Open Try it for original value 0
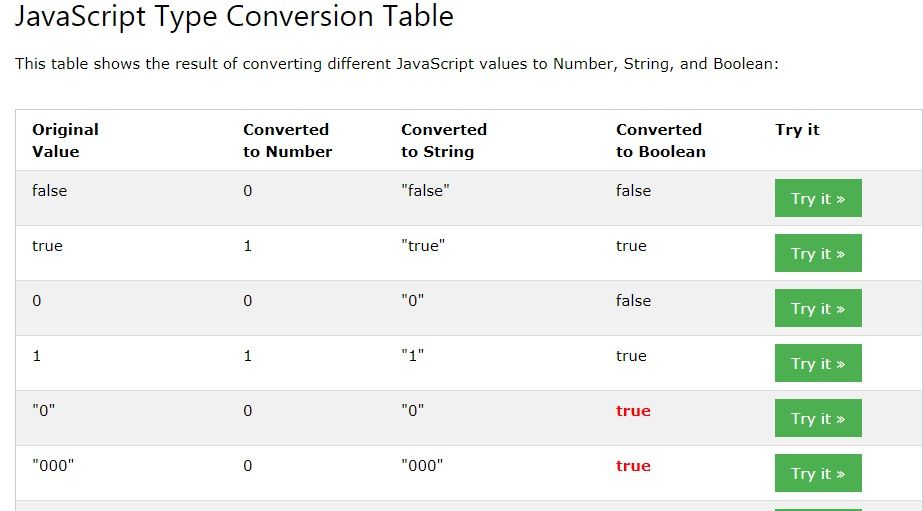The width and height of the screenshot is (923, 511). tap(817, 308)
